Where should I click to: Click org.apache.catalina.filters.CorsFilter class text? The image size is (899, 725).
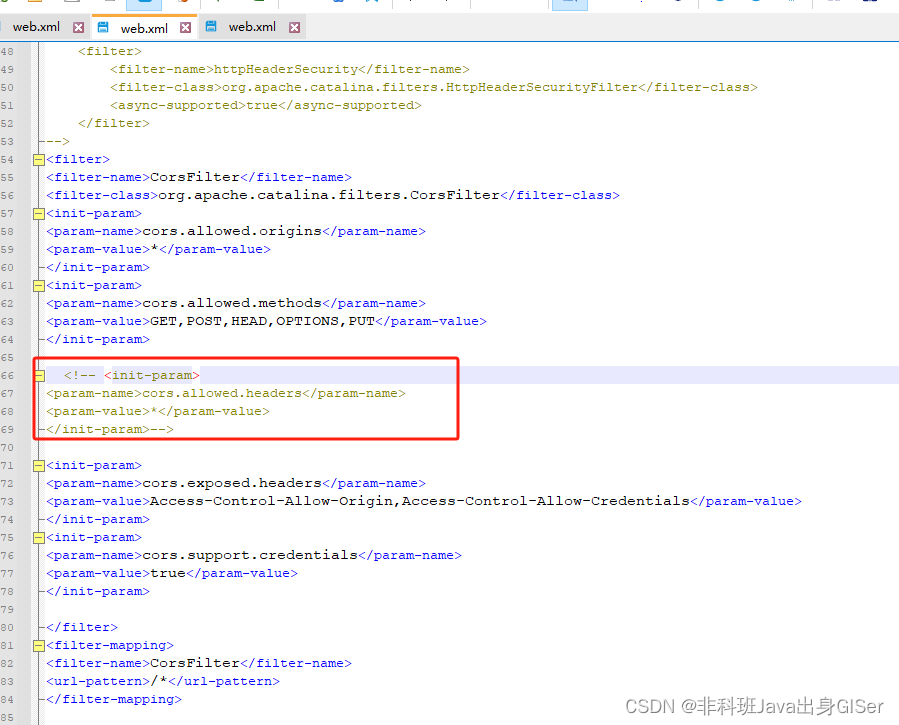pos(329,195)
